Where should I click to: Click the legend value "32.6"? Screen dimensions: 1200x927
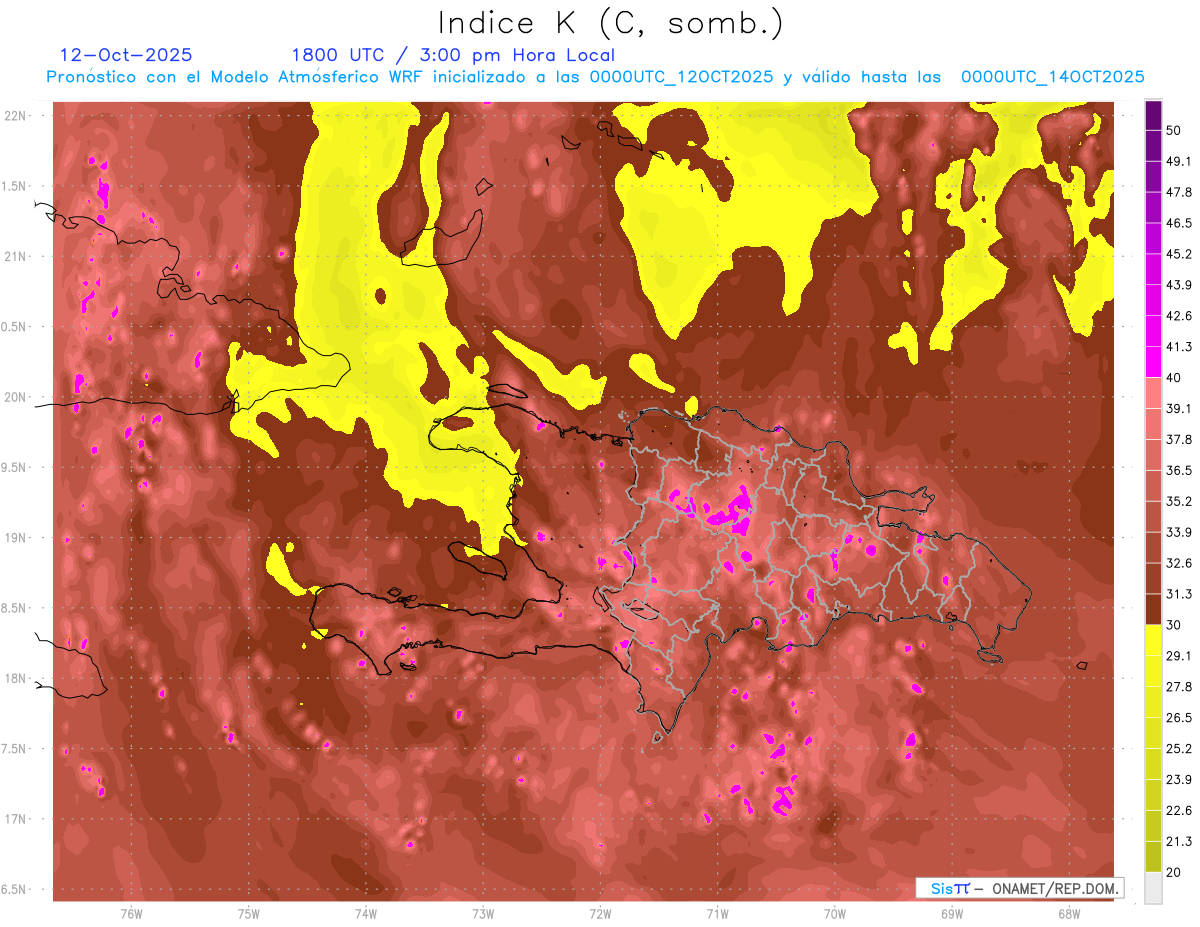point(1180,563)
